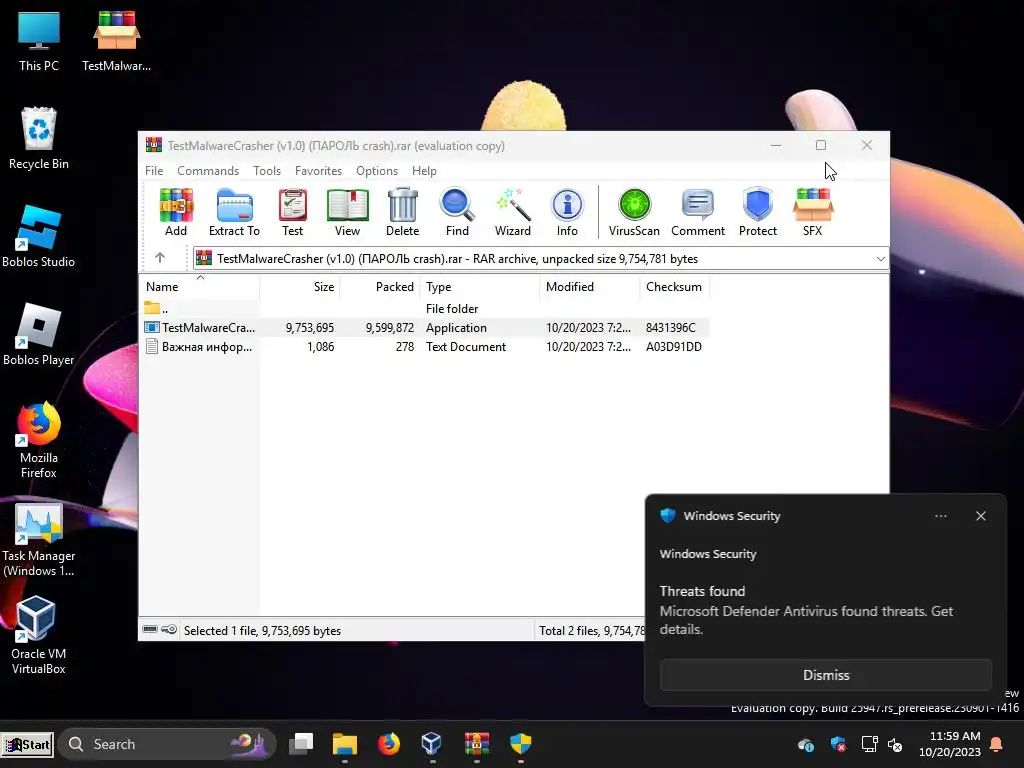The width and height of the screenshot is (1024, 768).
Task: Dismiss the Windows Security notification
Action: click(x=825, y=675)
